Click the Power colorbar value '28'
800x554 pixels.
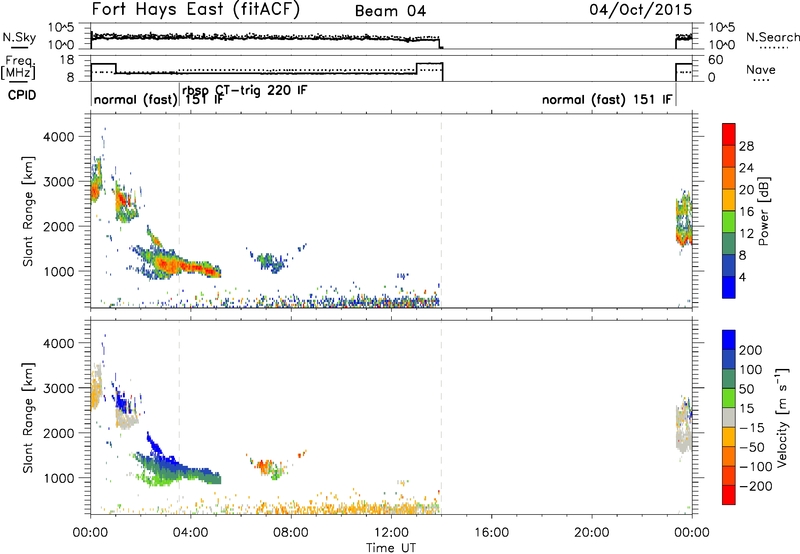(x=746, y=146)
